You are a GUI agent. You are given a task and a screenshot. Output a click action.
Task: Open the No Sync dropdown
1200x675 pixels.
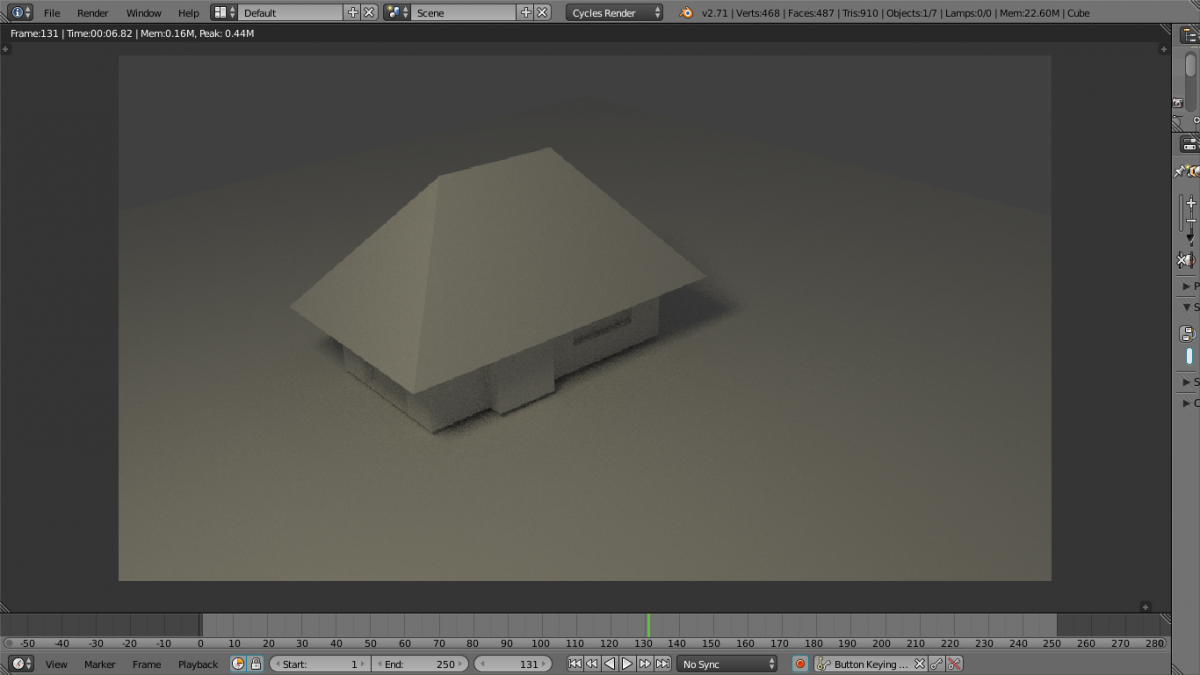point(727,664)
